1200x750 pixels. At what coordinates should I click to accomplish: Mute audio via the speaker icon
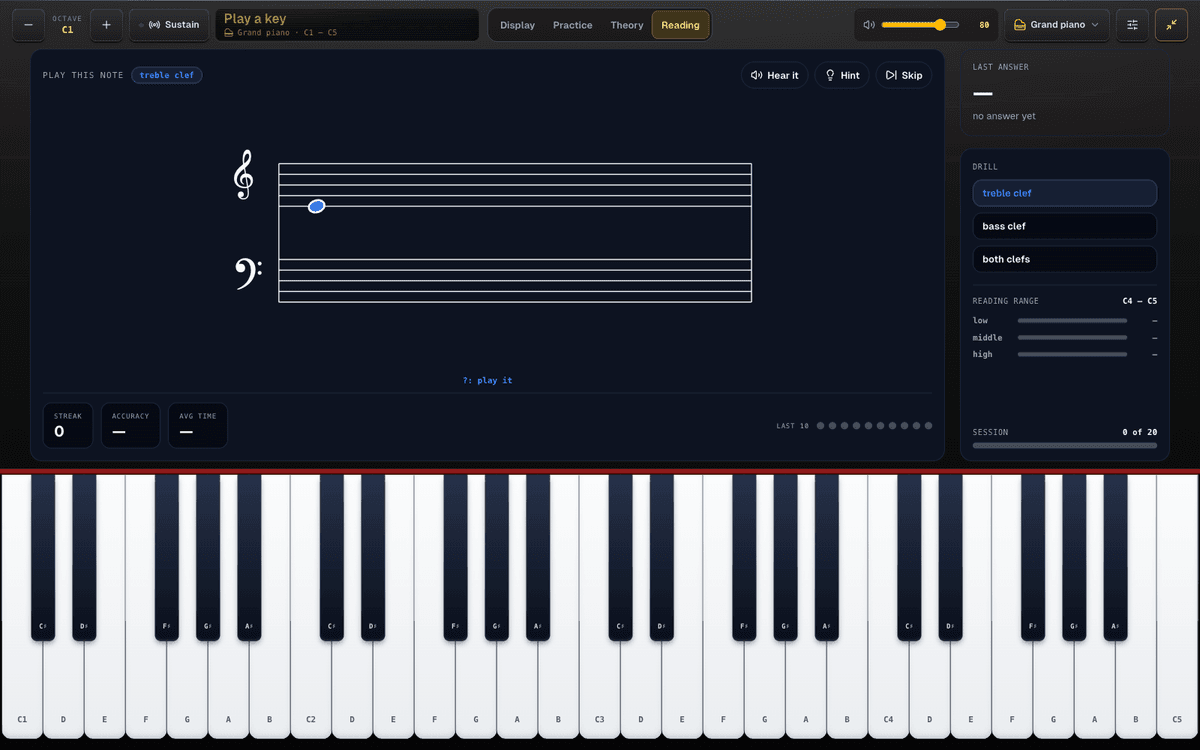click(869, 25)
